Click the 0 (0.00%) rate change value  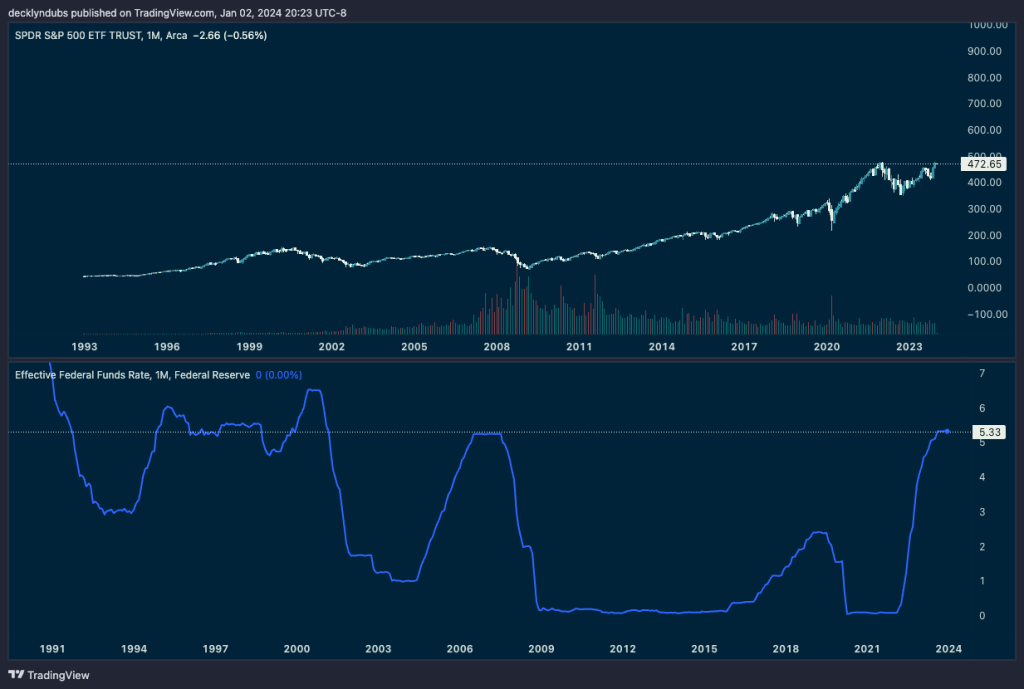pyautogui.click(x=278, y=375)
